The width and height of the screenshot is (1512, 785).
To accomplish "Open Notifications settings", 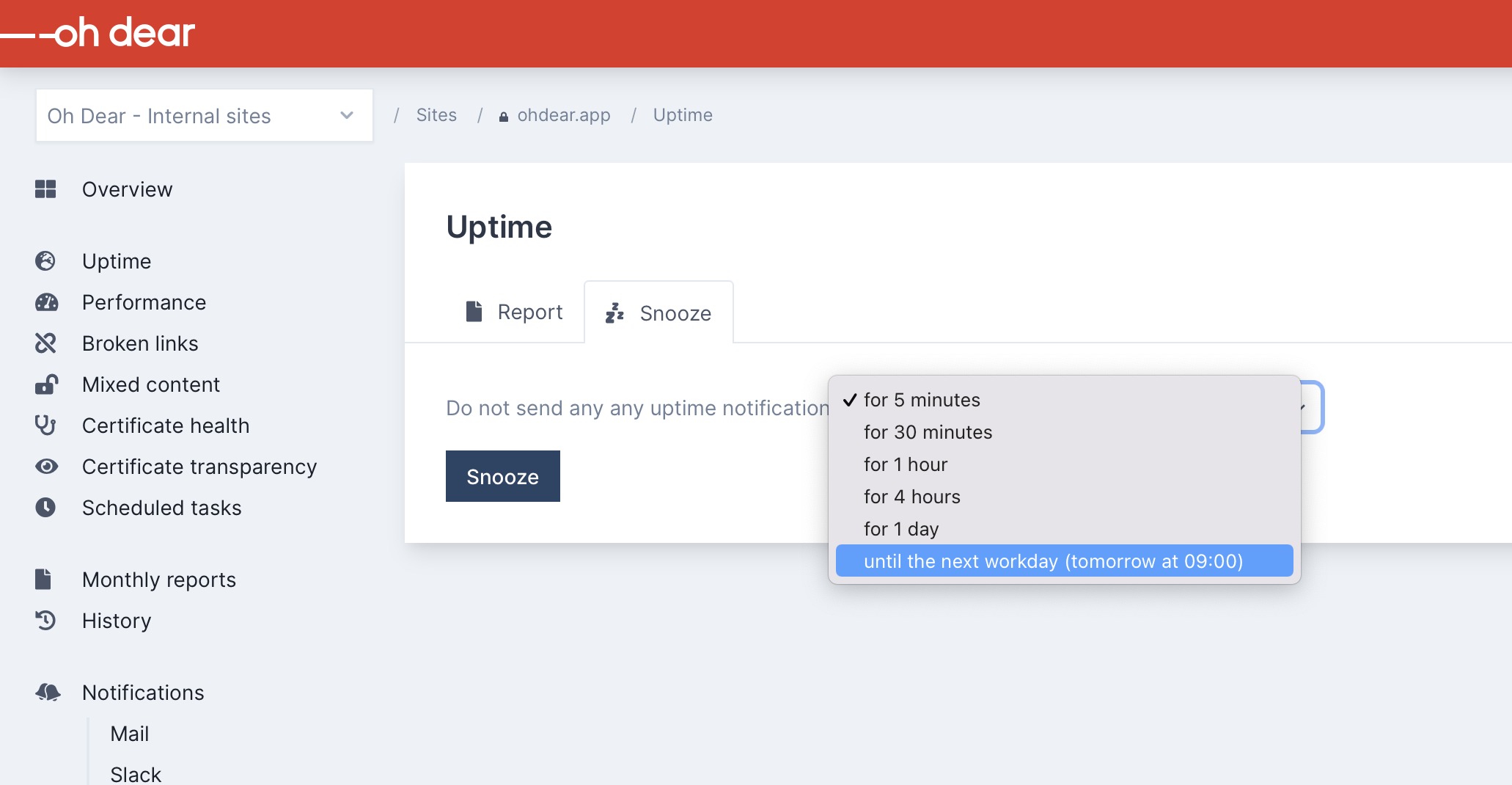I will 143,693.
